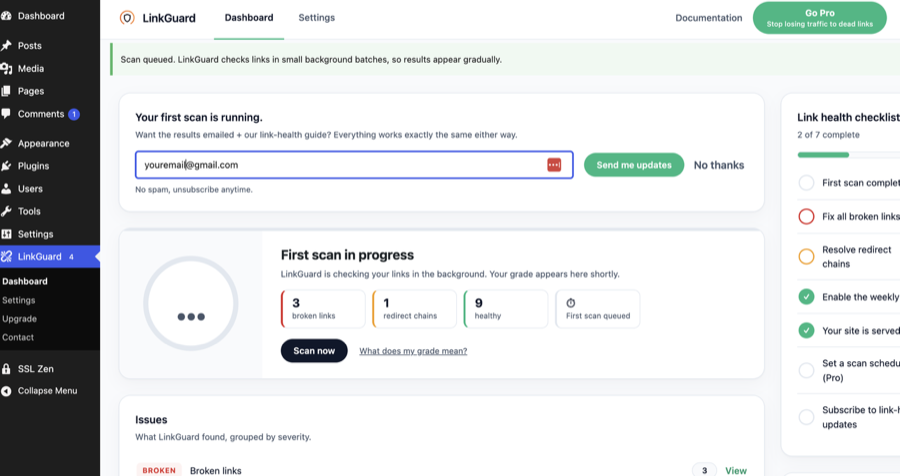Toggle the Subscribe to link-health updates circle
Viewport: 900px width, 476px height.
click(806, 417)
